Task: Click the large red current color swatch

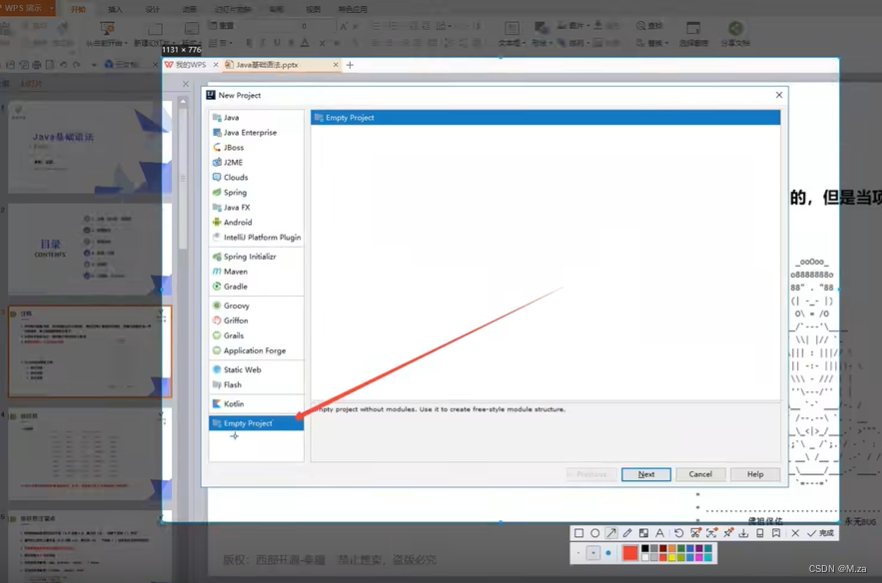Action: pos(630,553)
